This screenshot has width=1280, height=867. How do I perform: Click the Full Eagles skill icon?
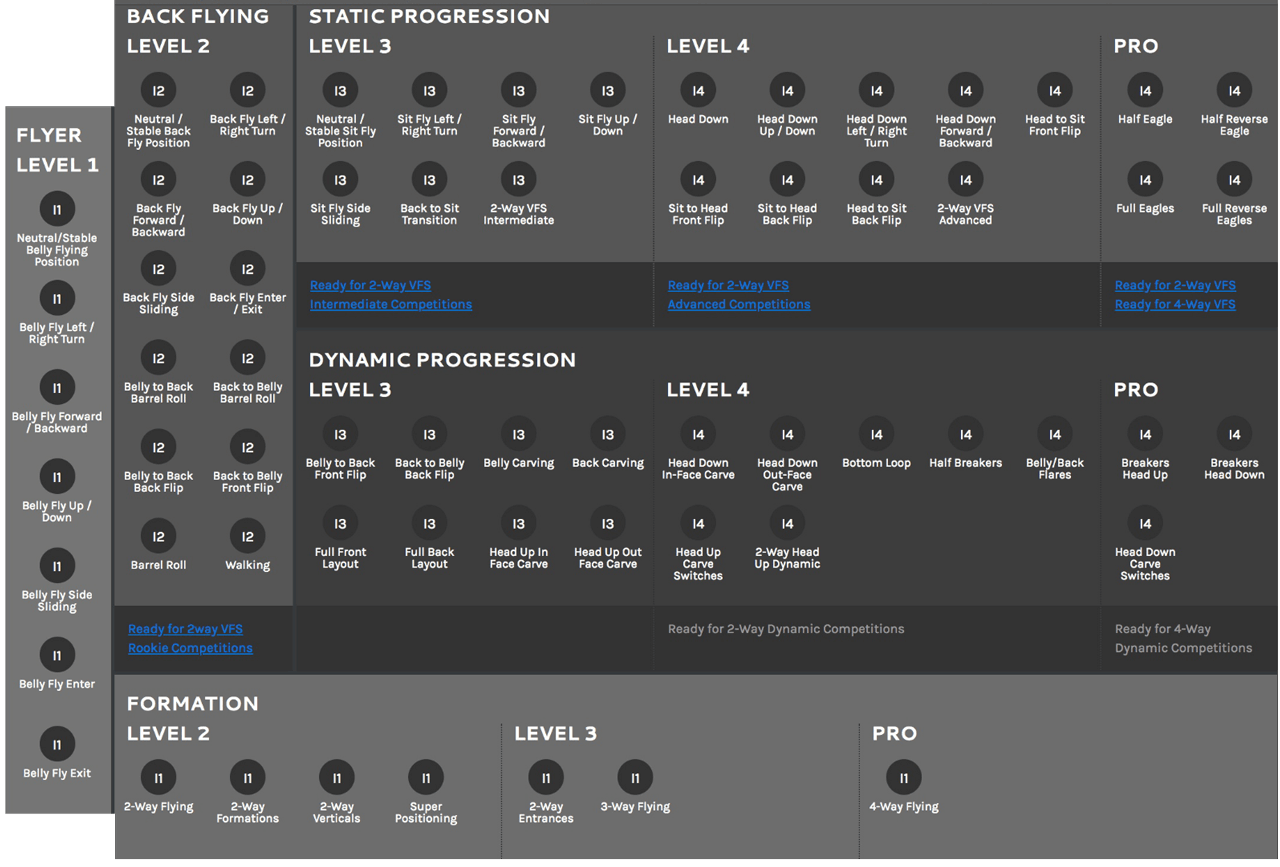[1145, 180]
